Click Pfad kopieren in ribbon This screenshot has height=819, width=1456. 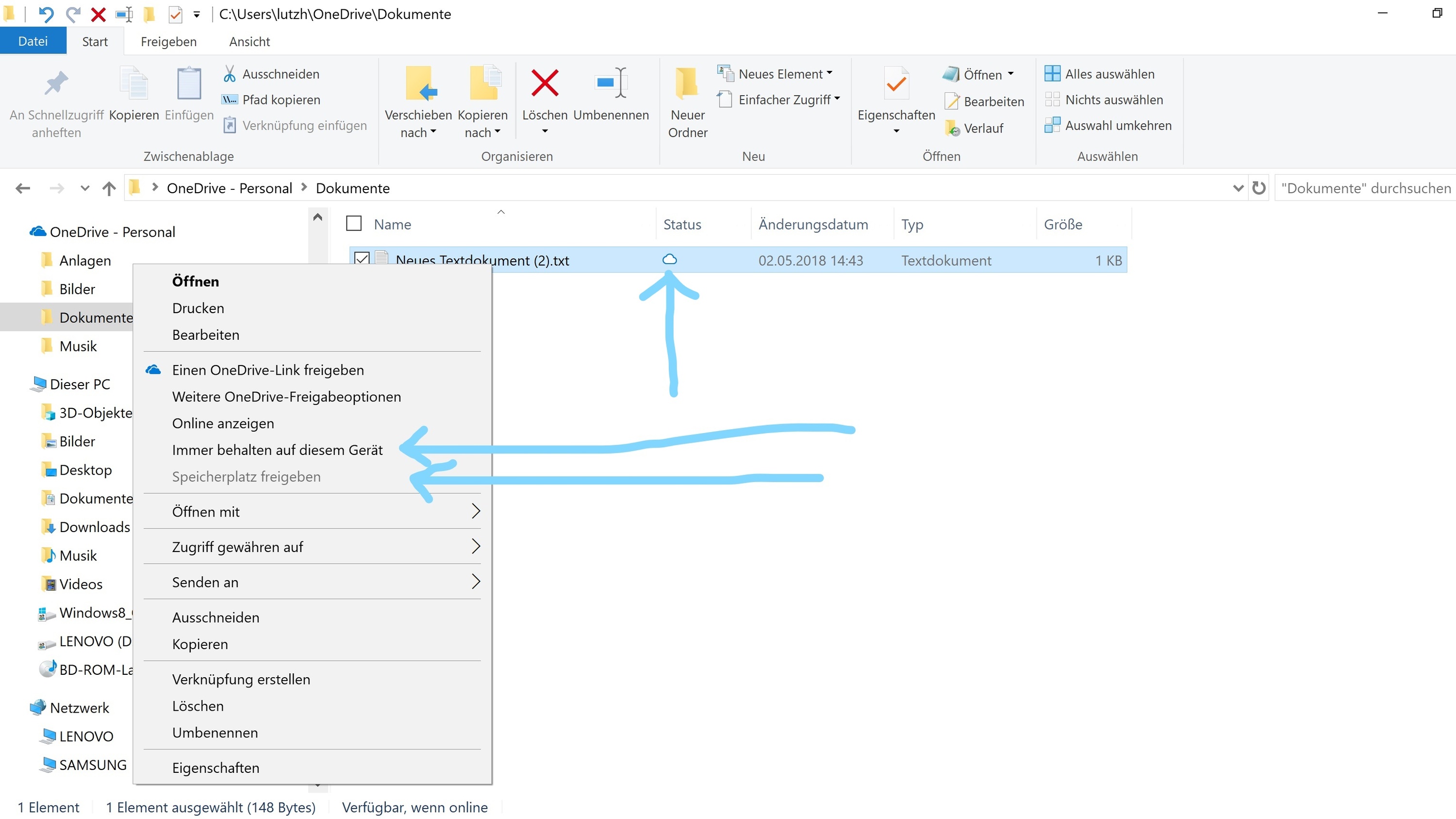click(272, 100)
